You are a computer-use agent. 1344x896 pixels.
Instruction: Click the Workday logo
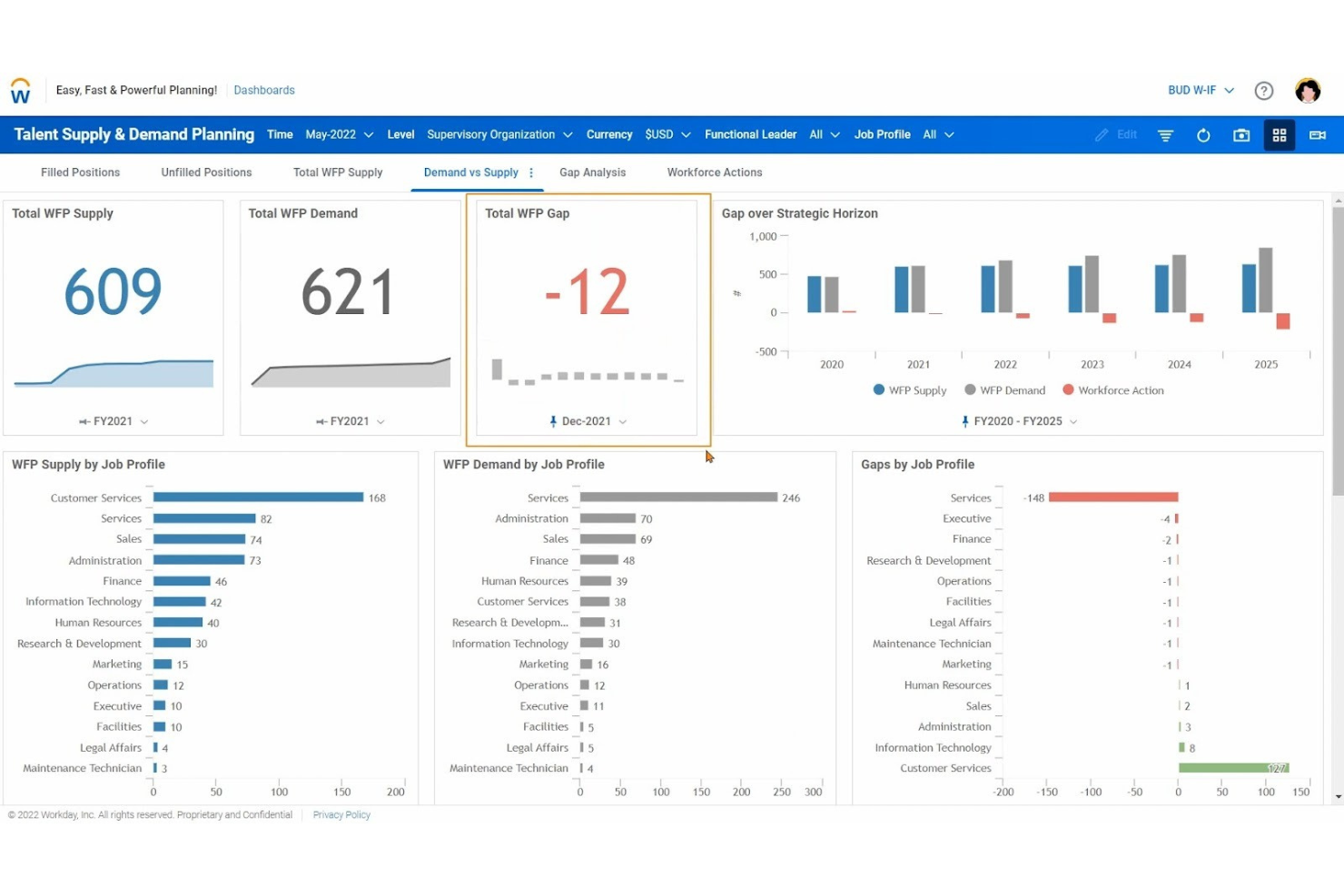click(x=20, y=89)
